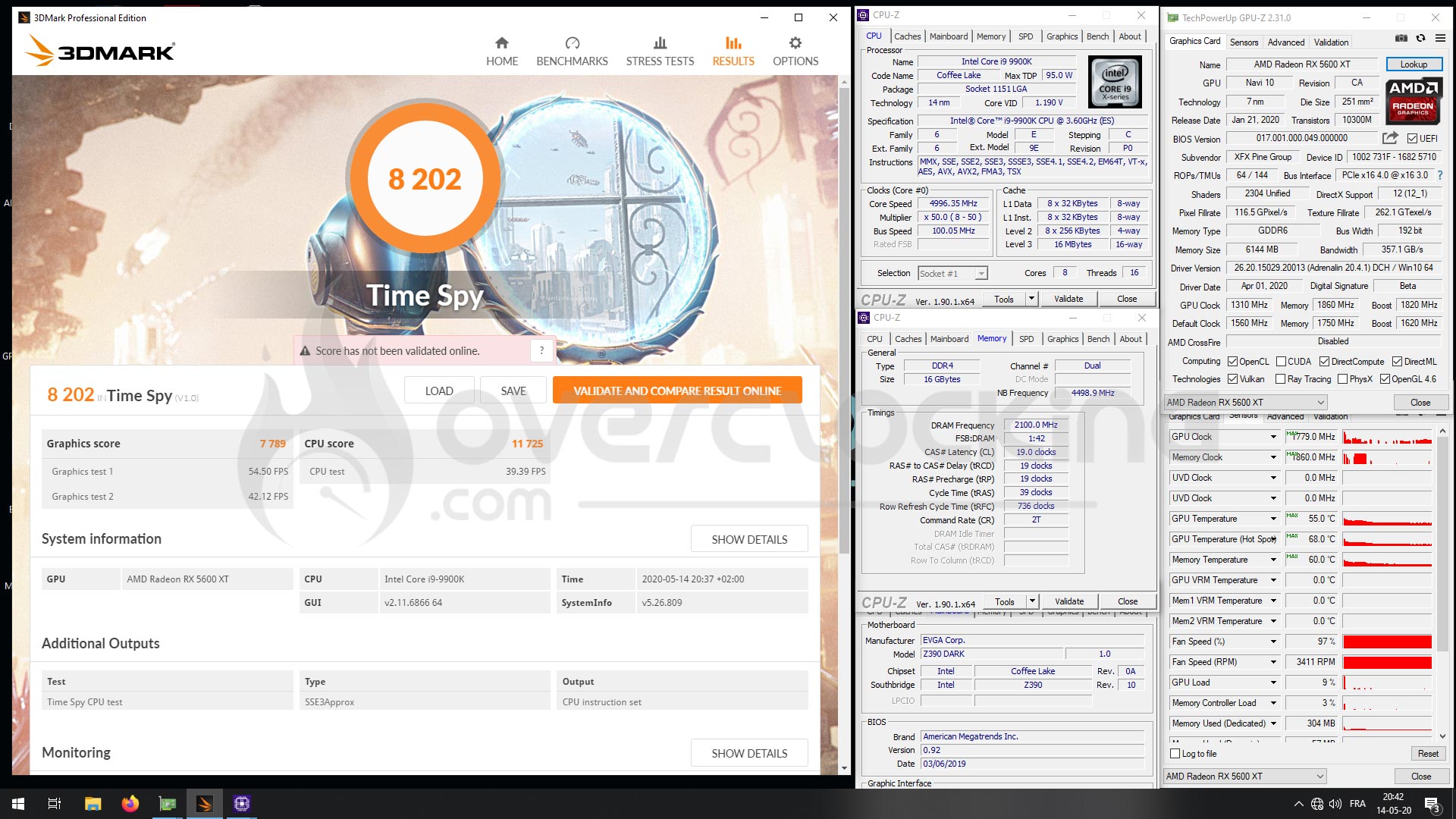Open the Options gear in 3DMark
1456x819 pixels.
795,52
